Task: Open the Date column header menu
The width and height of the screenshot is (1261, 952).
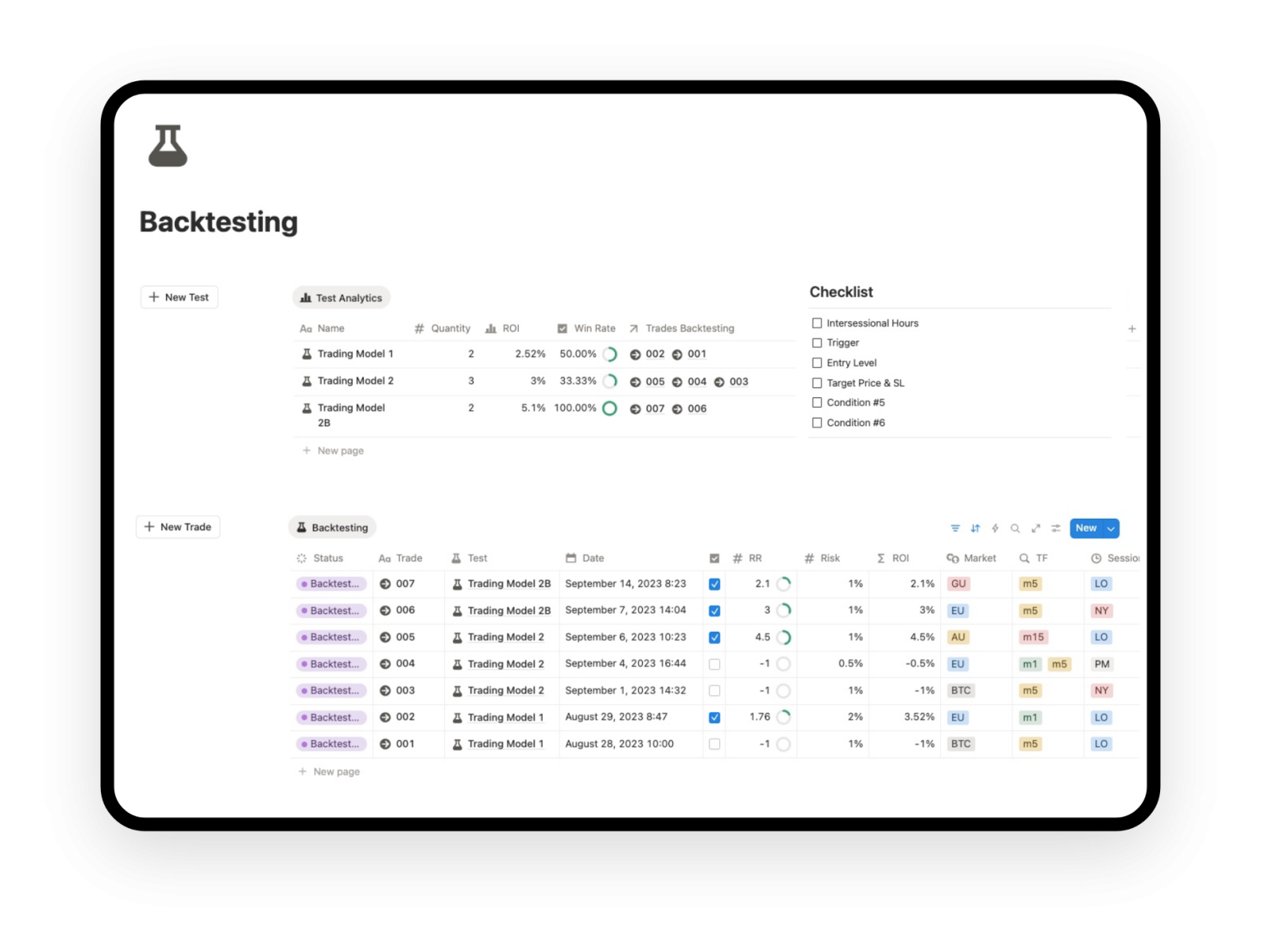Action: (x=585, y=558)
